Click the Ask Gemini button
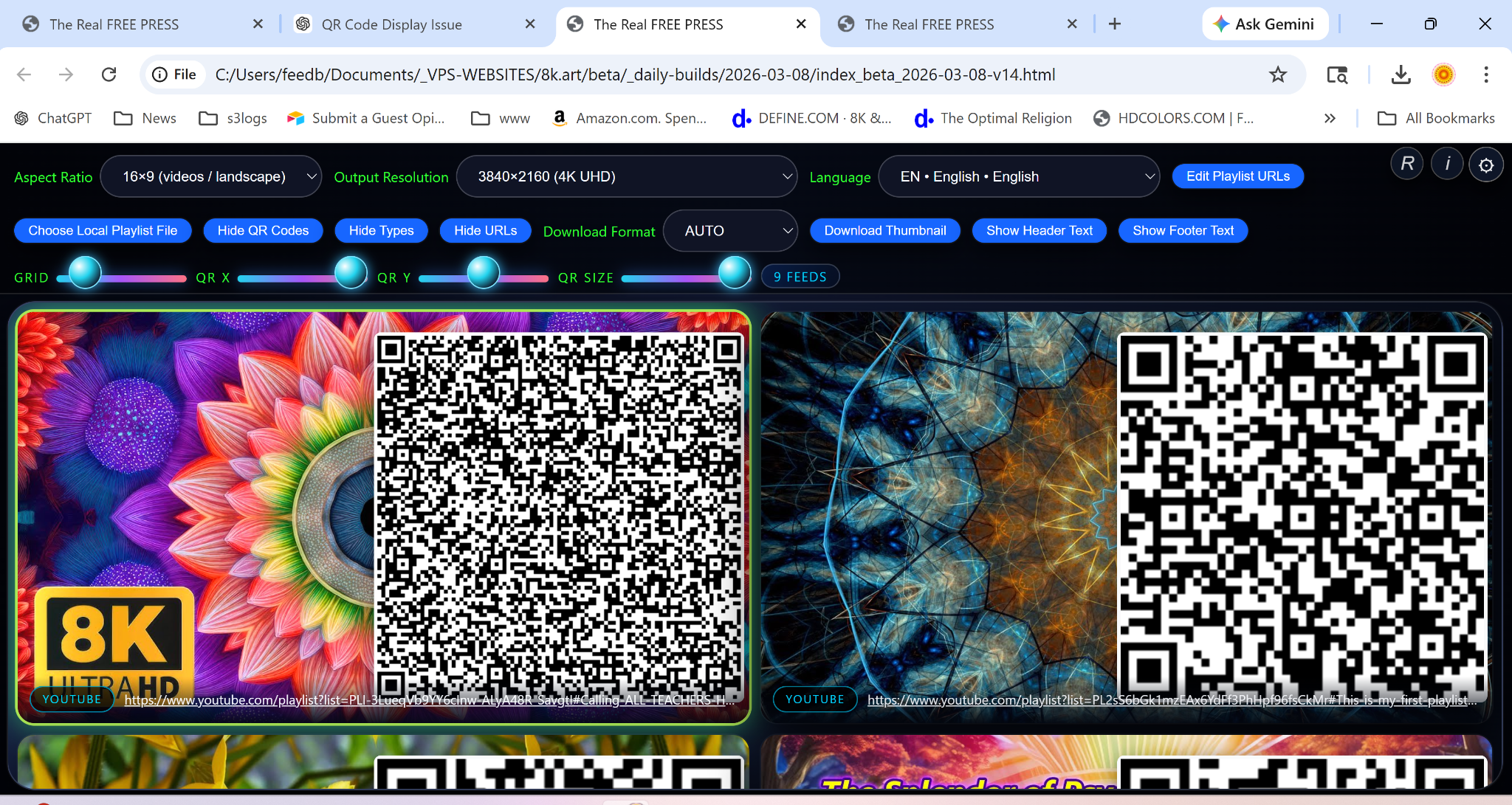The image size is (1512, 805). coord(1265,24)
